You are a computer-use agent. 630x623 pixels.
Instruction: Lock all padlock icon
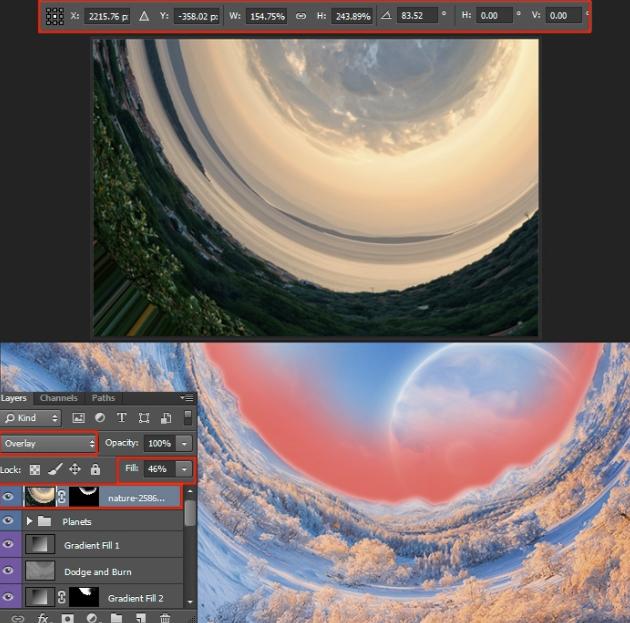(x=95, y=470)
